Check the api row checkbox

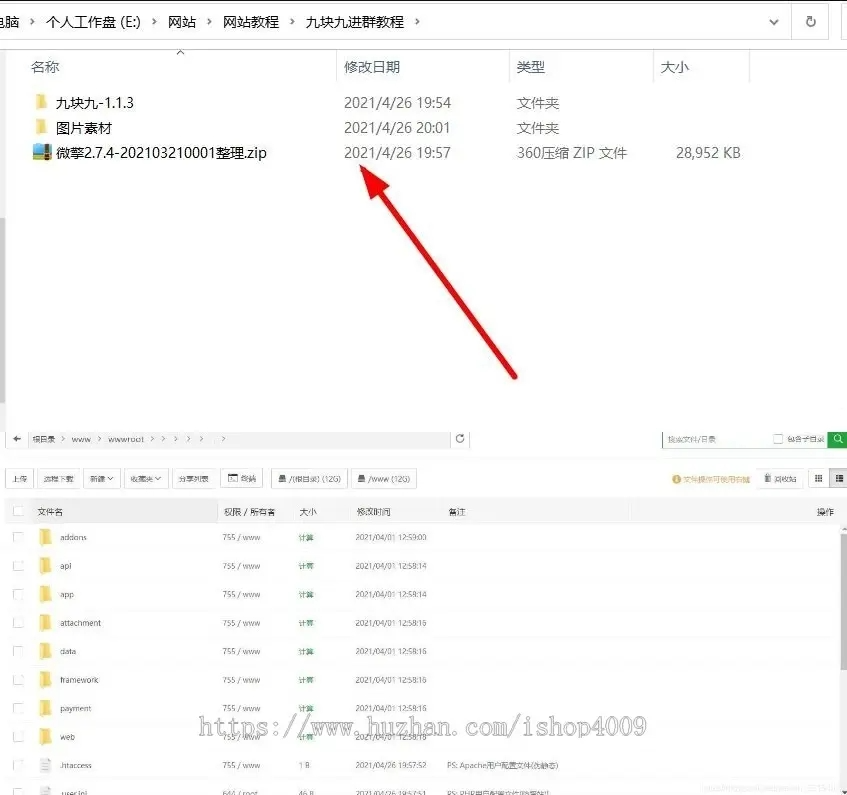18,565
